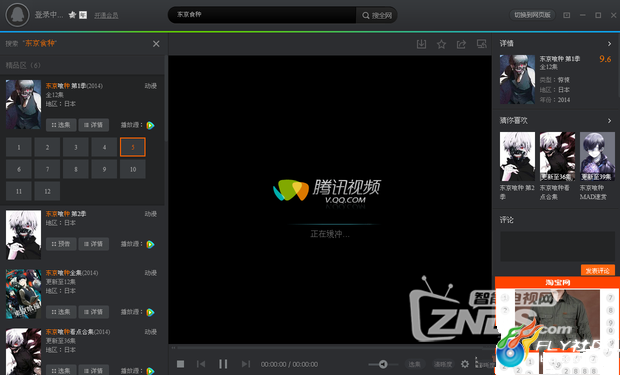
Task: Click the Tencent play source icon for Season 1
Action: pyautogui.click(x=150, y=125)
